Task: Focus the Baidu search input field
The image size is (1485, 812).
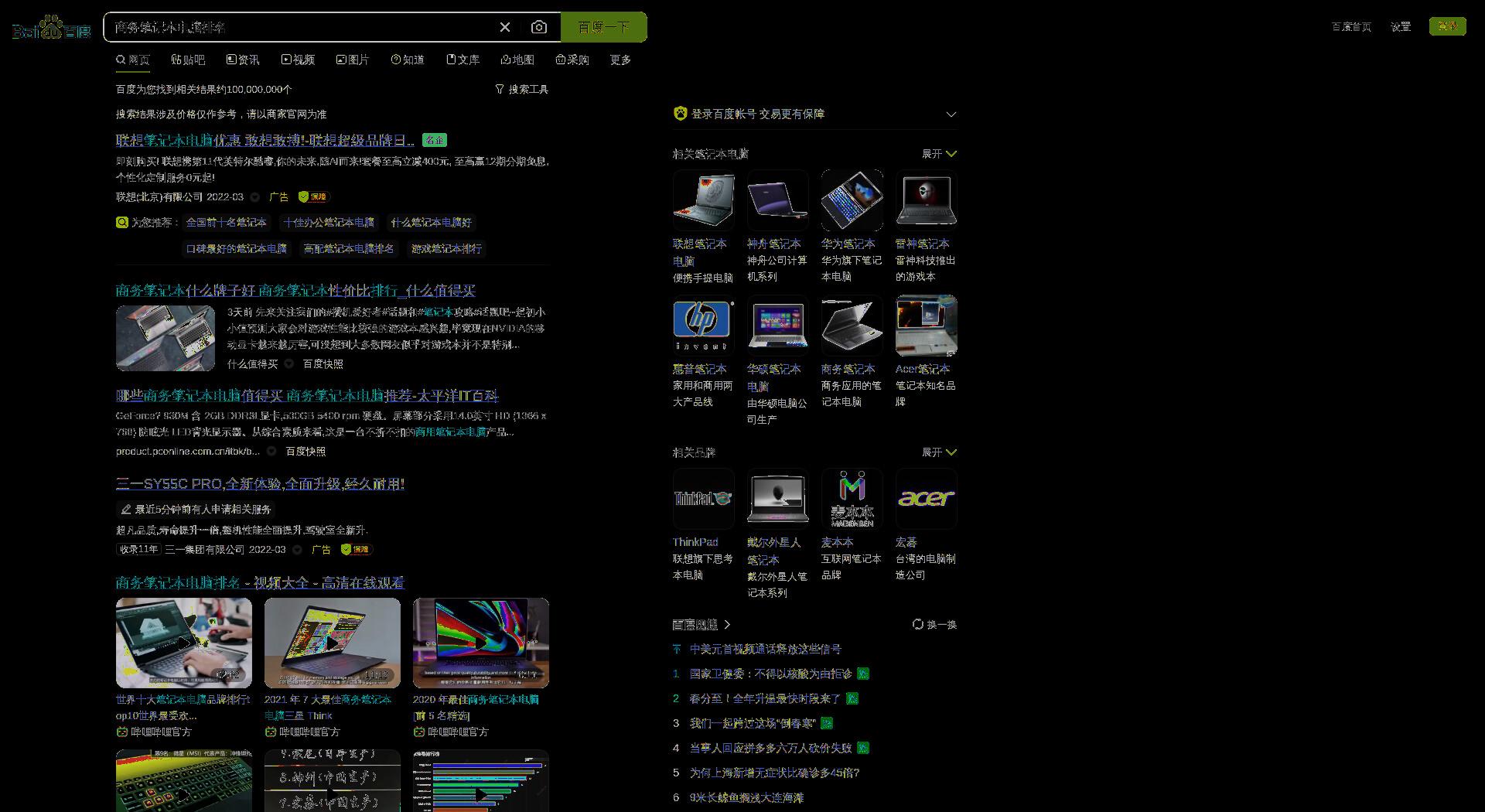Action: pyautogui.click(x=302, y=27)
